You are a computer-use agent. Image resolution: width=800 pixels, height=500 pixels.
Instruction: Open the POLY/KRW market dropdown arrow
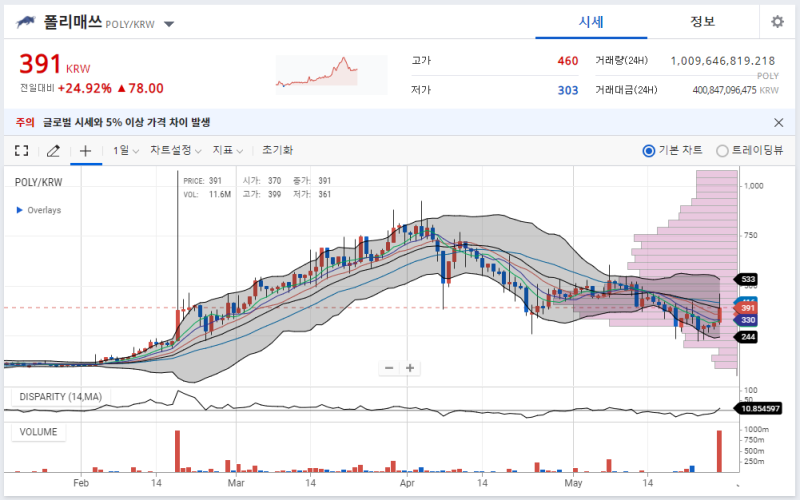pyautogui.click(x=169, y=24)
